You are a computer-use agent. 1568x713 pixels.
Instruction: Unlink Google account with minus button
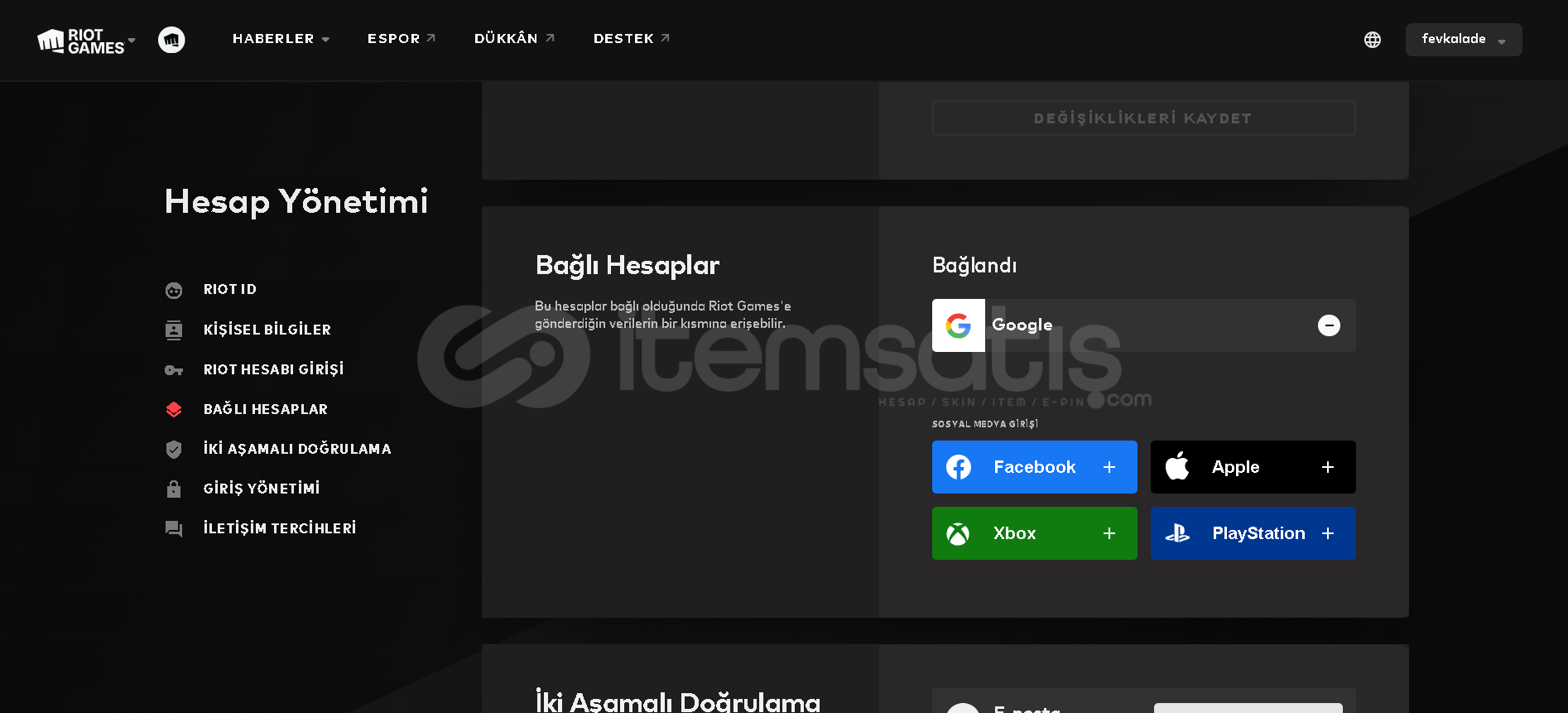pyautogui.click(x=1329, y=325)
